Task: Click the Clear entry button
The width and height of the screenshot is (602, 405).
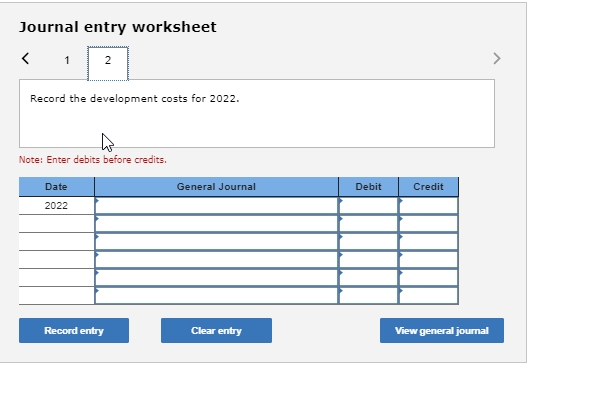Action: coord(216,331)
